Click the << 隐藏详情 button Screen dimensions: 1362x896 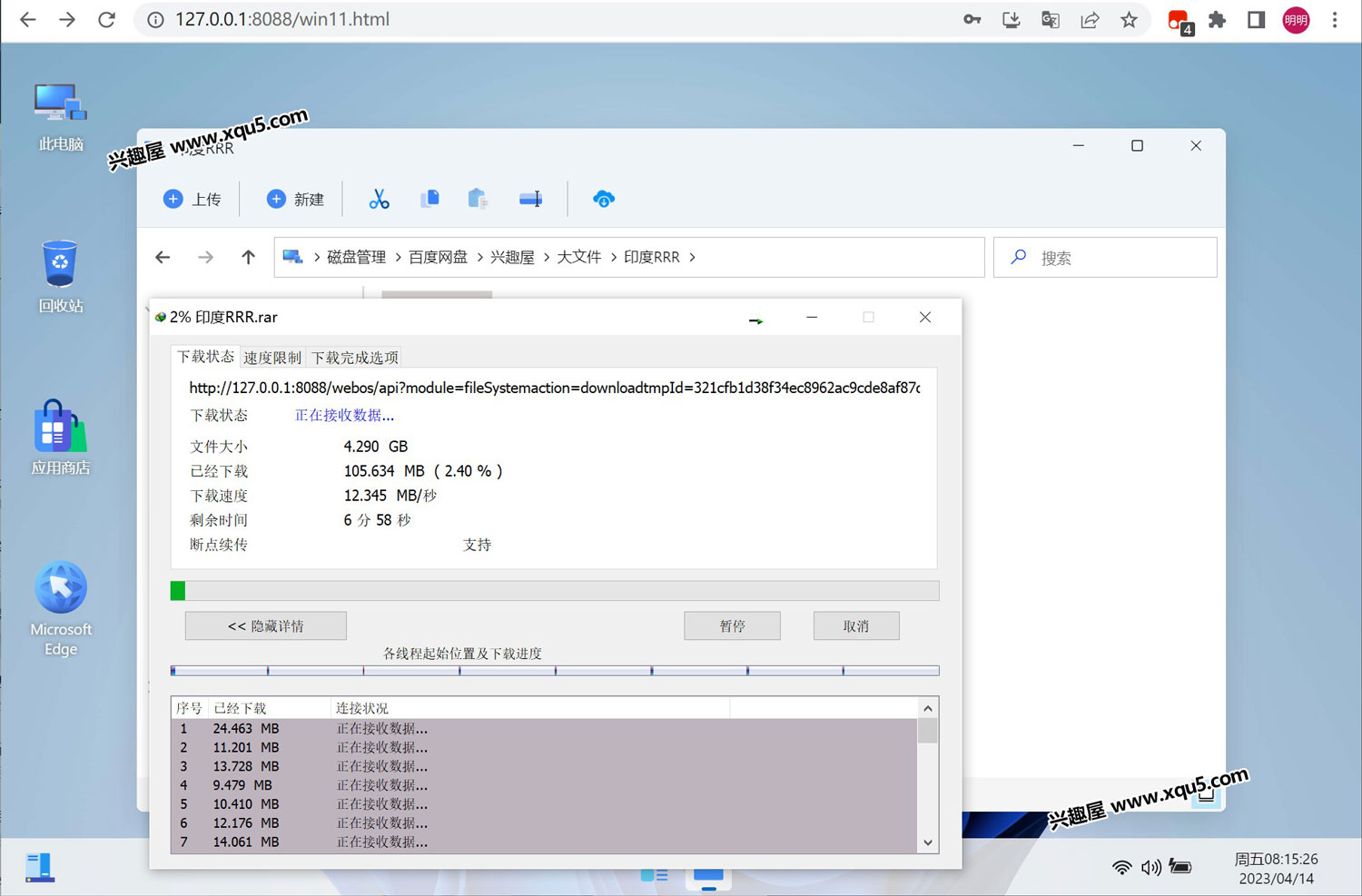coord(266,625)
